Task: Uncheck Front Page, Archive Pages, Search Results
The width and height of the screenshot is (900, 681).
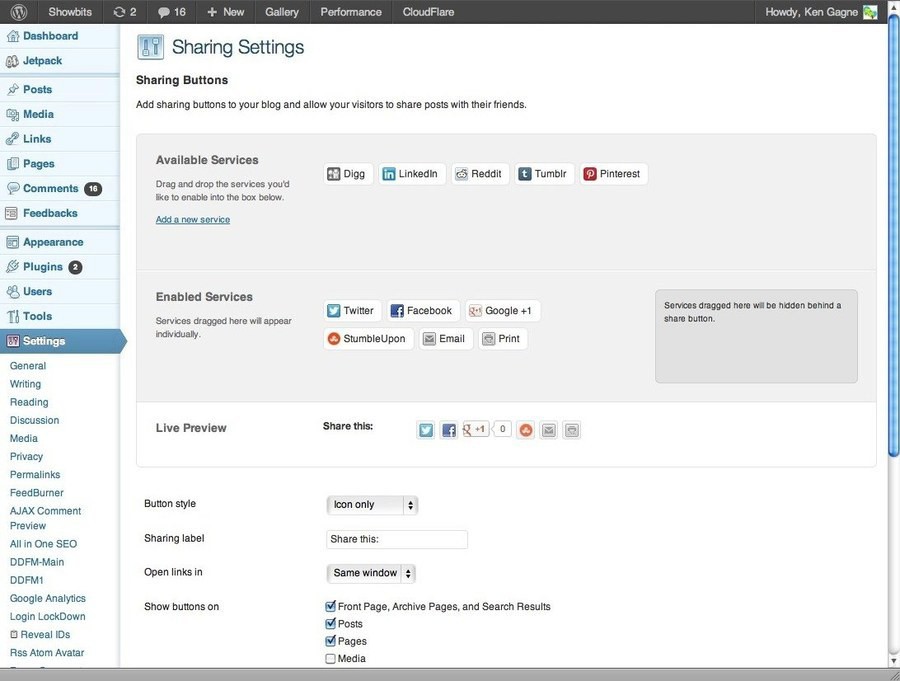Action: click(x=331, y=606)
